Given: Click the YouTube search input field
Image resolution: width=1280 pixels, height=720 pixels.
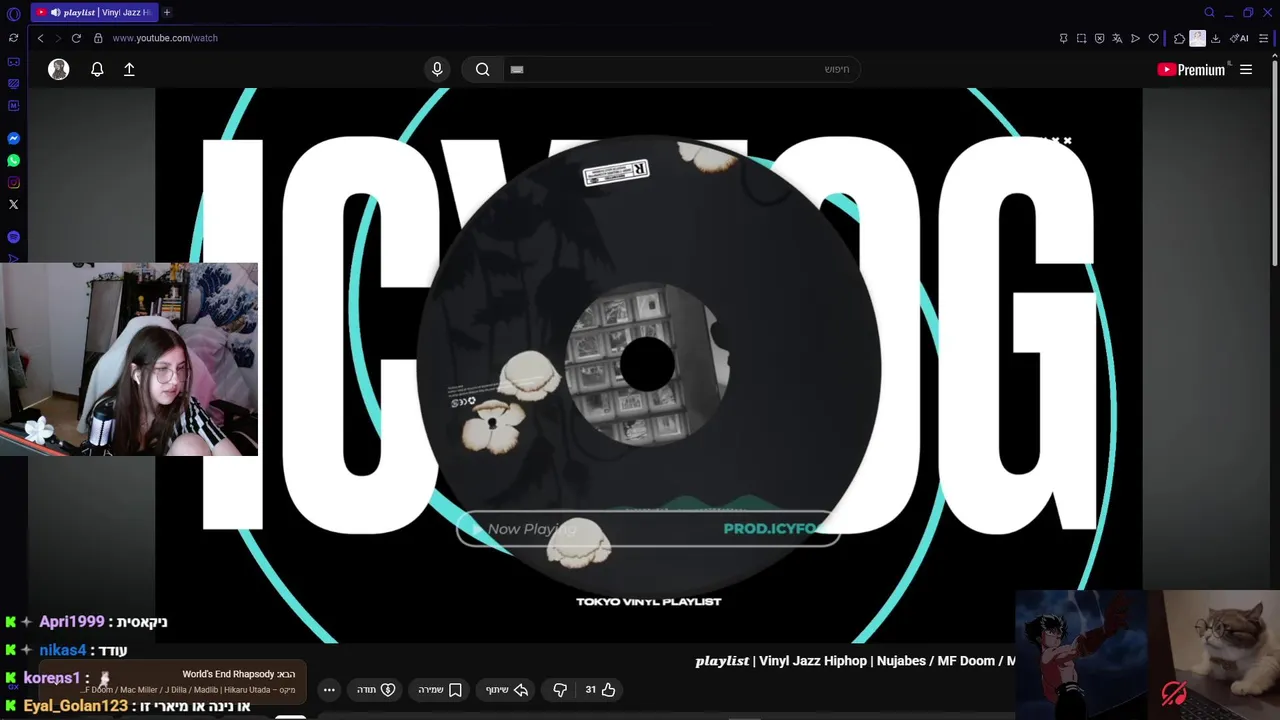Looking at the screenshot, I should (680, 69).
